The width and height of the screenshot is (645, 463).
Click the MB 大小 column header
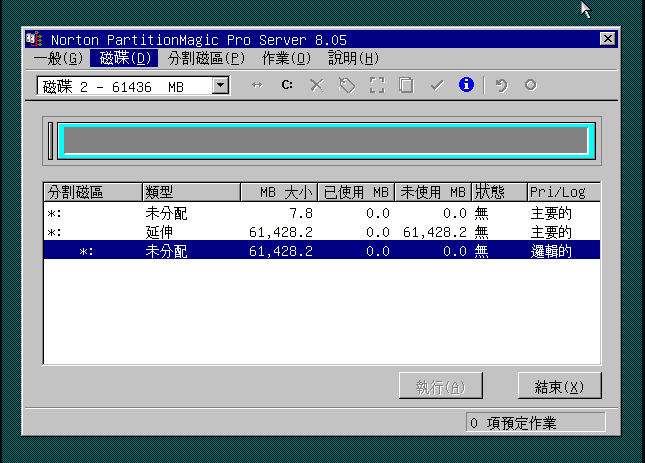pos(279,192)
